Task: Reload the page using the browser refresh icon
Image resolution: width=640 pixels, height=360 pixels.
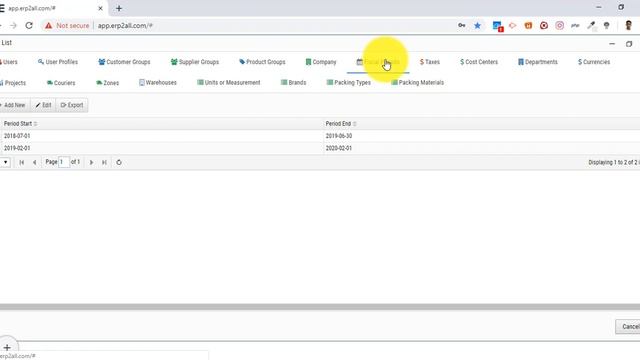Action: pyautogui.click(x=29, y=25)
